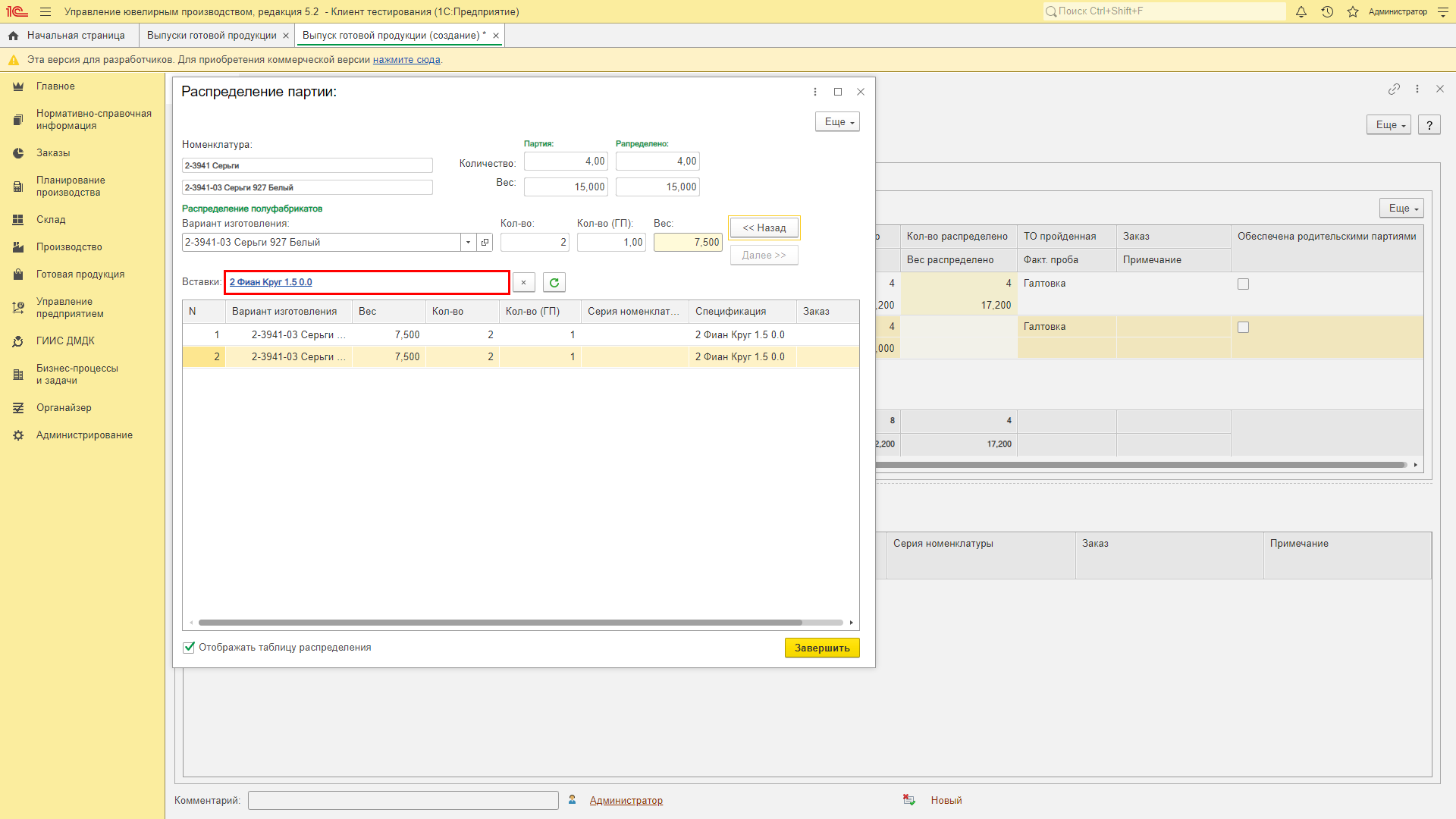Click the search field Поиск Ctrl+Shift+F
1456x819 pixels.
click(1164, 11)
